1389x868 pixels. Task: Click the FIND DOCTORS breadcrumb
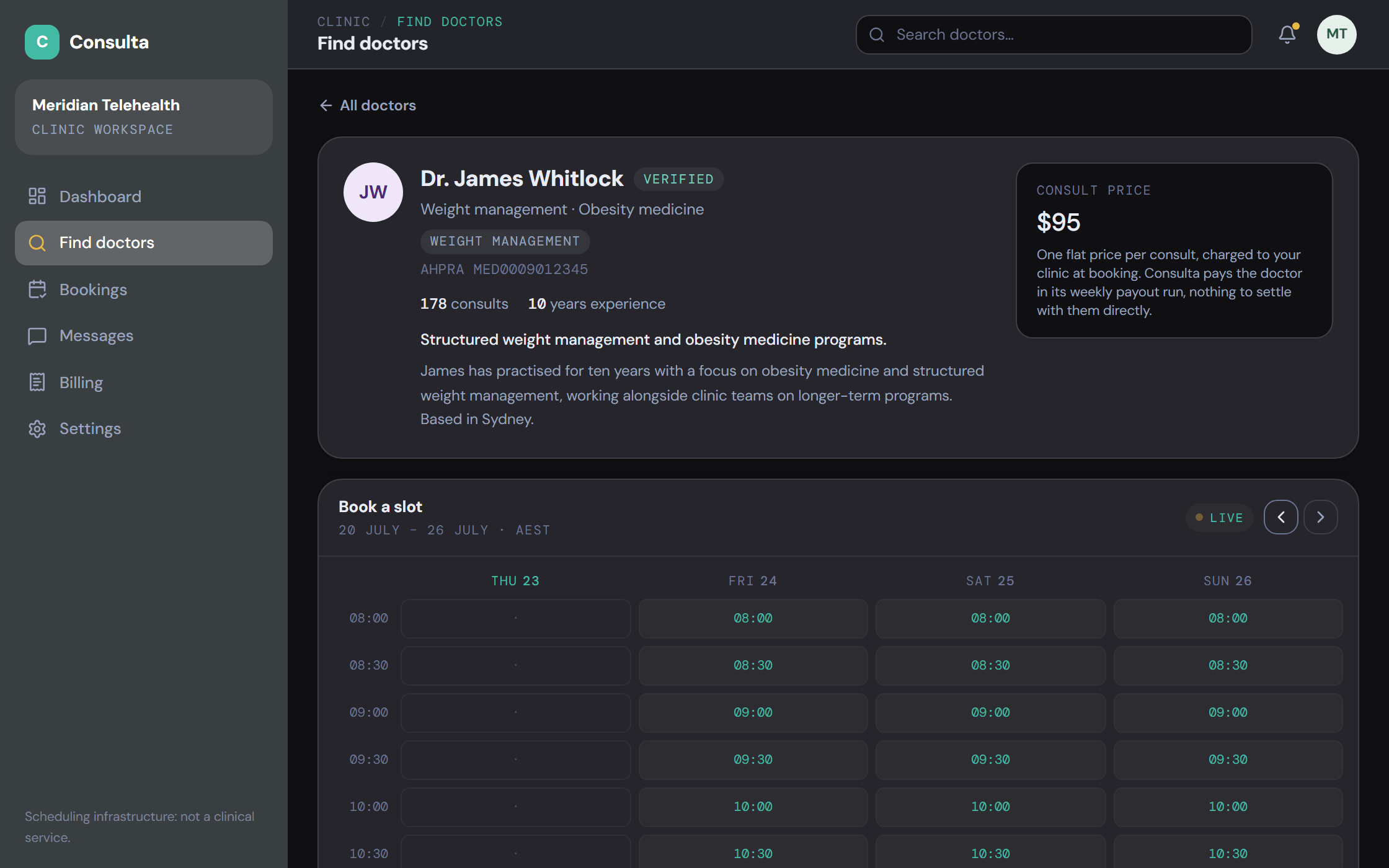pos(450,22)
